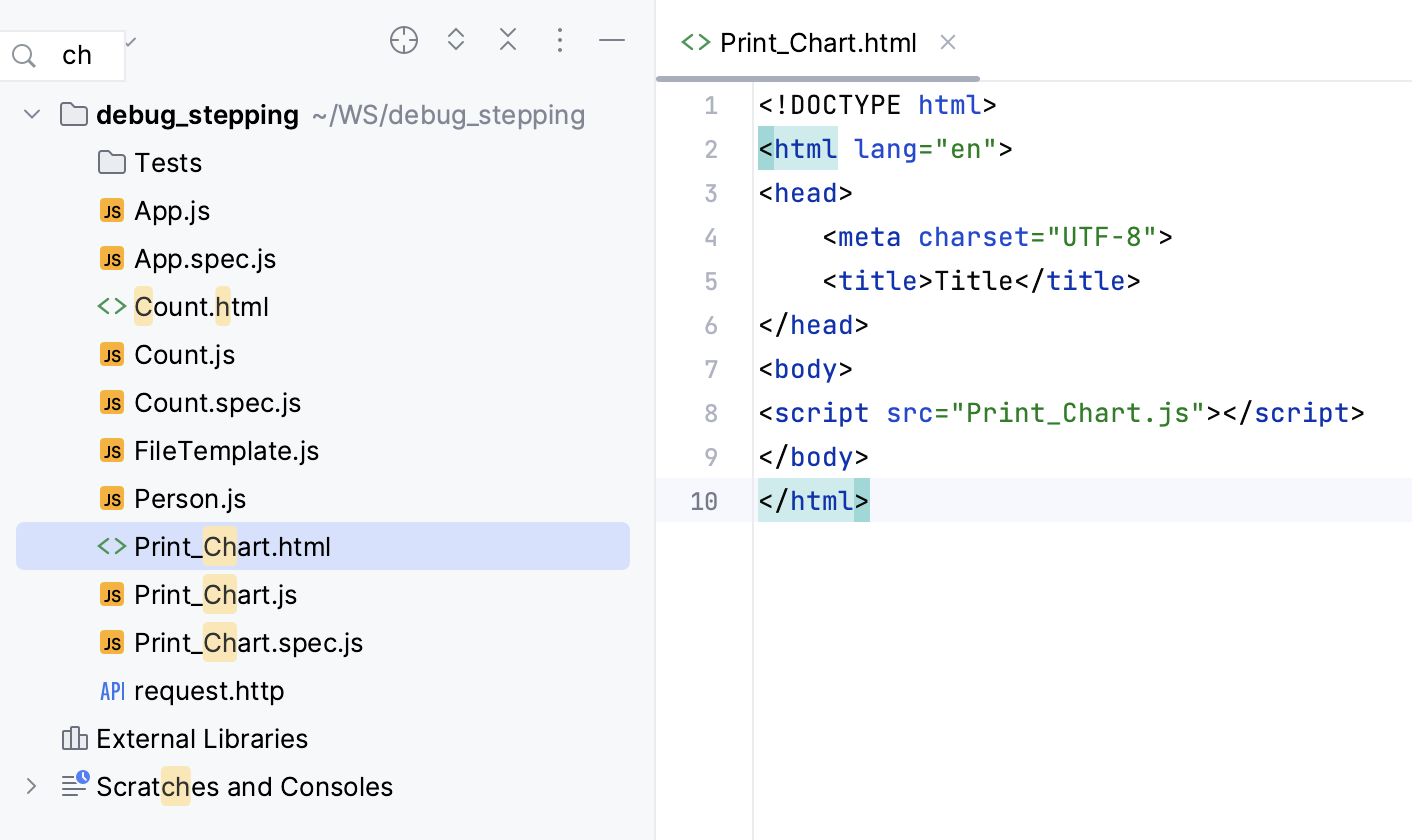Click the search magnifier icon in the speed search box
This screenshot has width=1412, height=840.
point(24,56)
